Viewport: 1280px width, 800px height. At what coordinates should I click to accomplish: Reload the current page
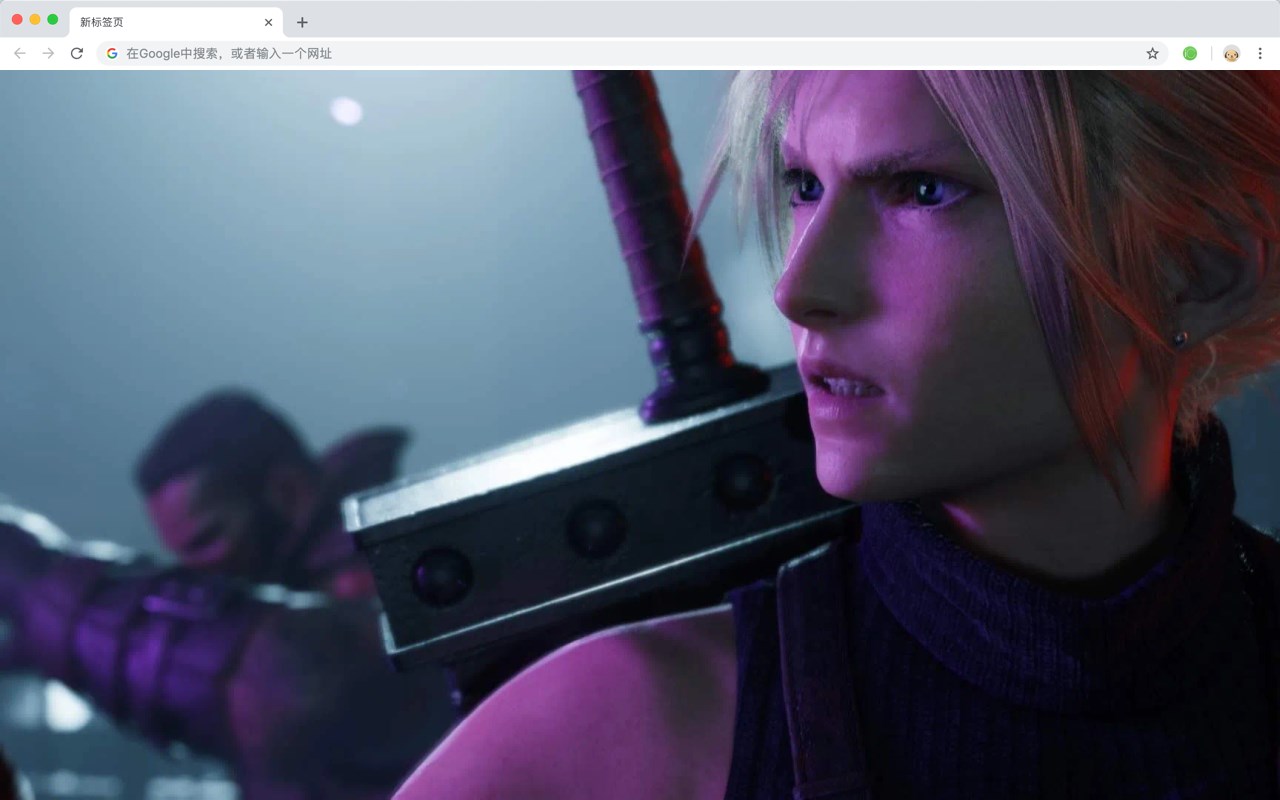[x=77, y=53]
